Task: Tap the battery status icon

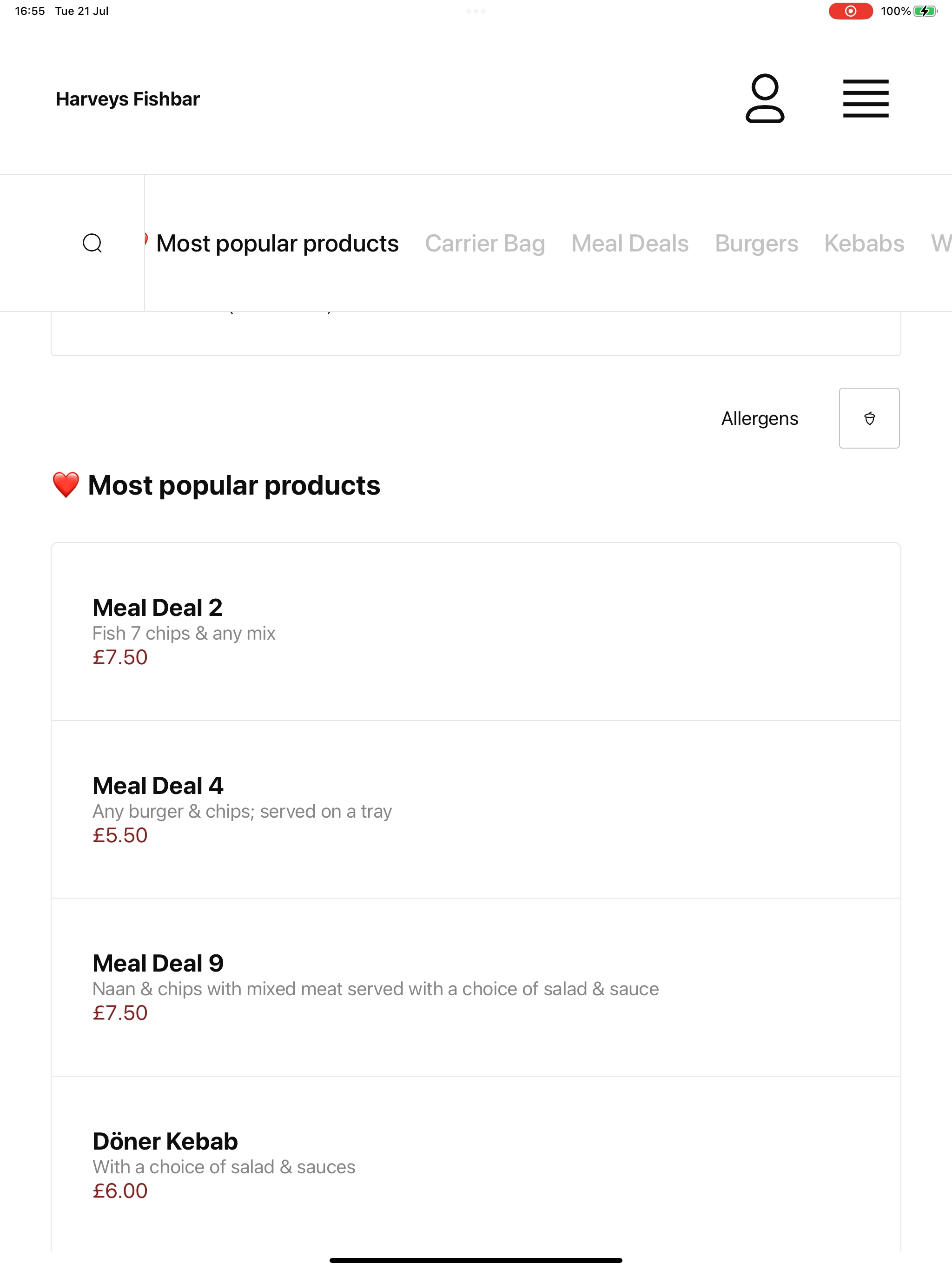Action: click(925, 11)
